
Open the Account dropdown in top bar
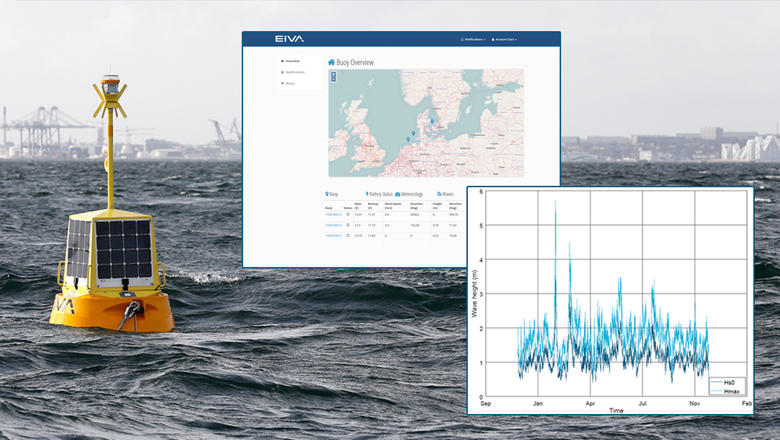pos(504,39)
